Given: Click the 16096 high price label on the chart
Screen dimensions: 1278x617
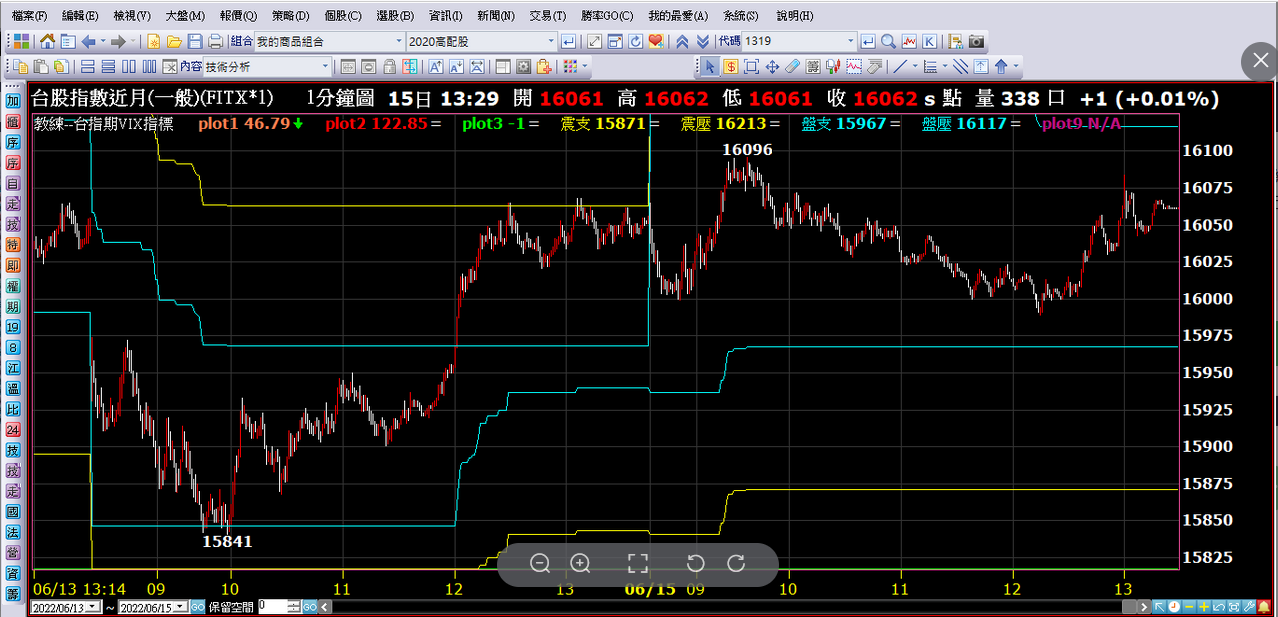Looking at the screenshot, I should point(747,149).
